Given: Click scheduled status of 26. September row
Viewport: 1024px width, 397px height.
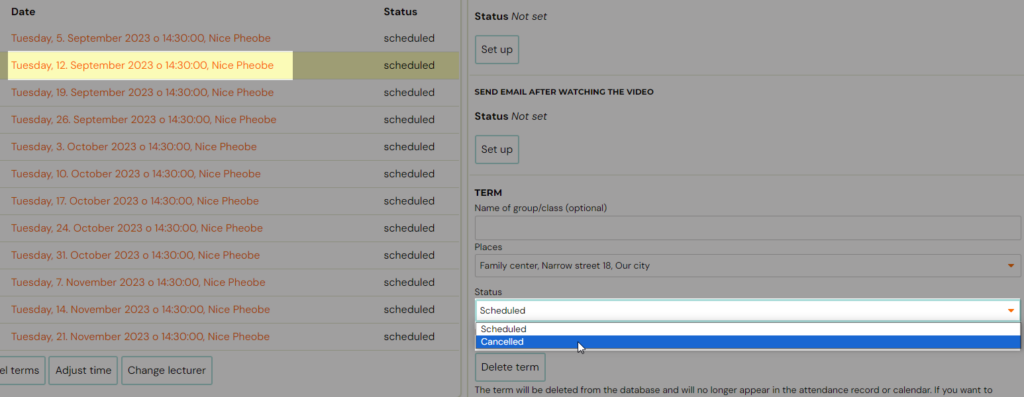Looking at the screenshot, I should [409, 120].
